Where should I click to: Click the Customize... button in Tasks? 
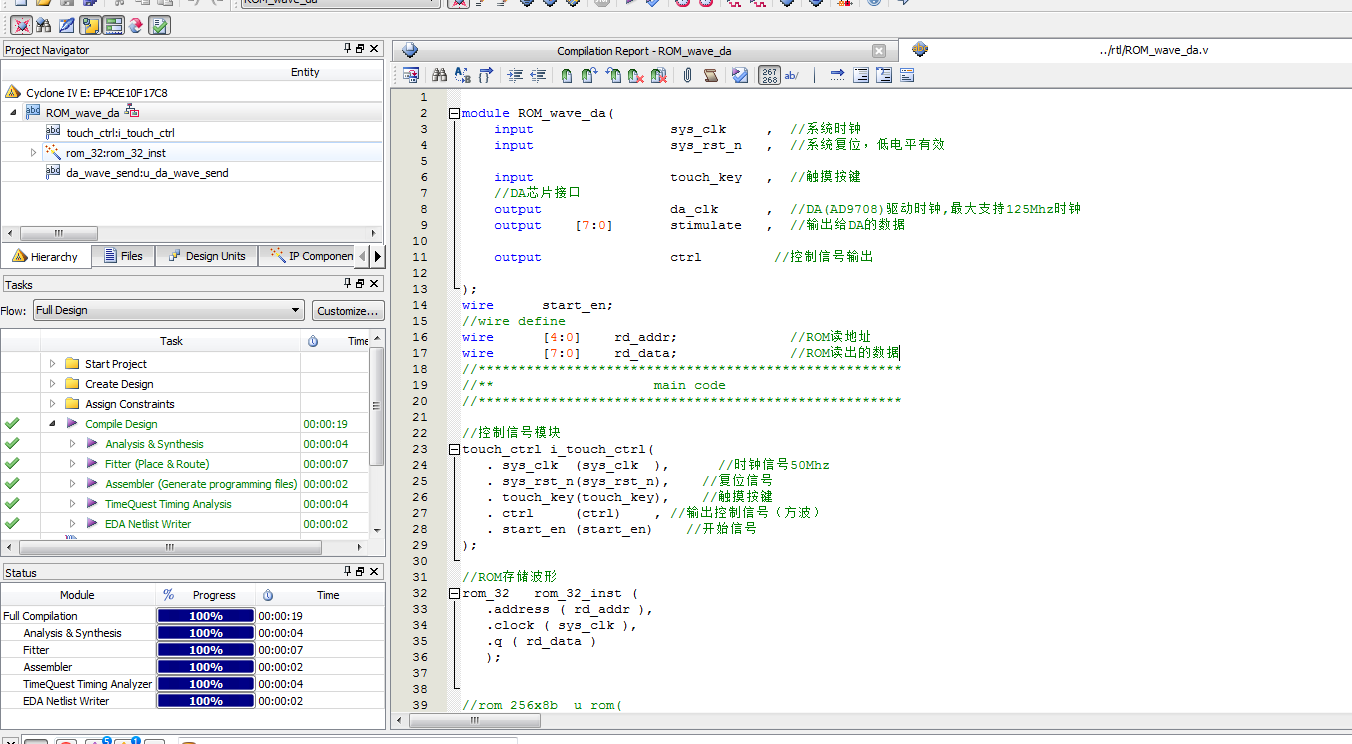point(348,310)
